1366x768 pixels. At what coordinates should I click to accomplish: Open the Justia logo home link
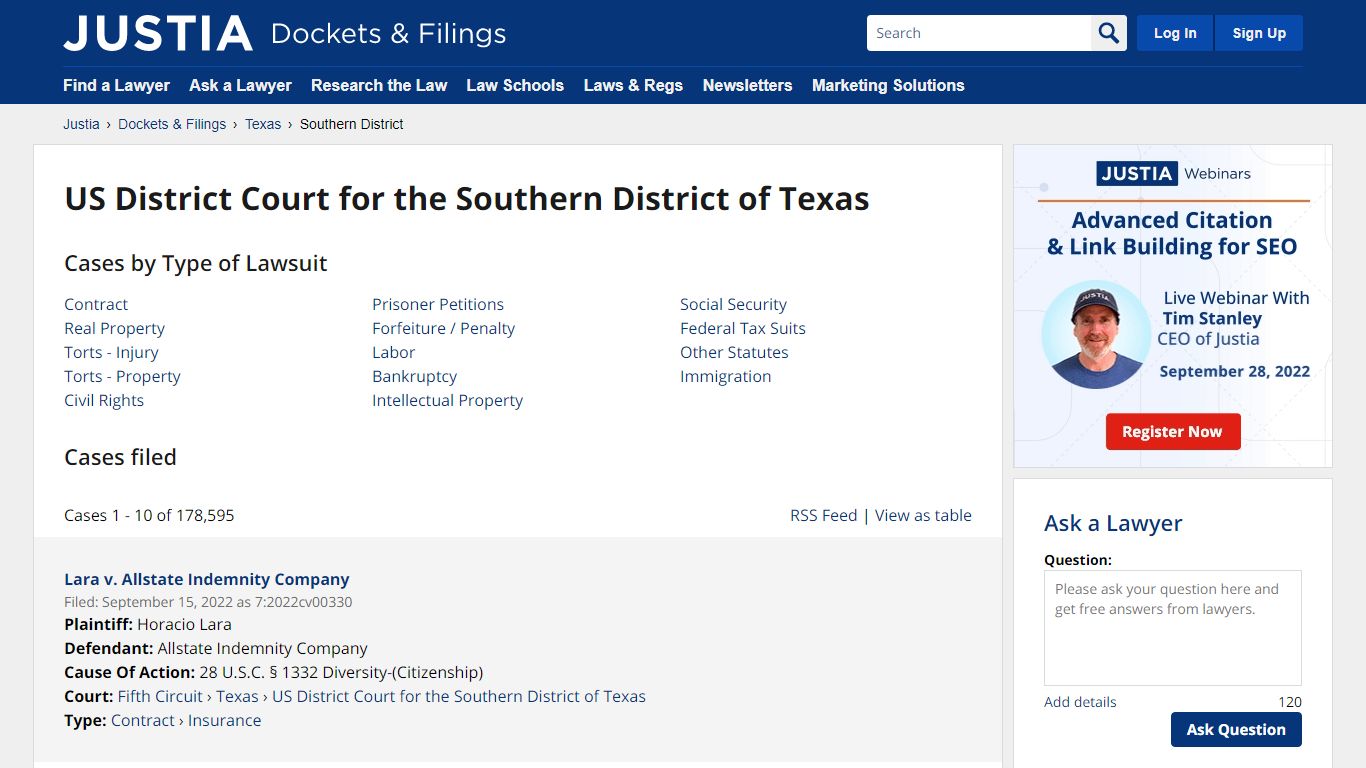point(158,33)
